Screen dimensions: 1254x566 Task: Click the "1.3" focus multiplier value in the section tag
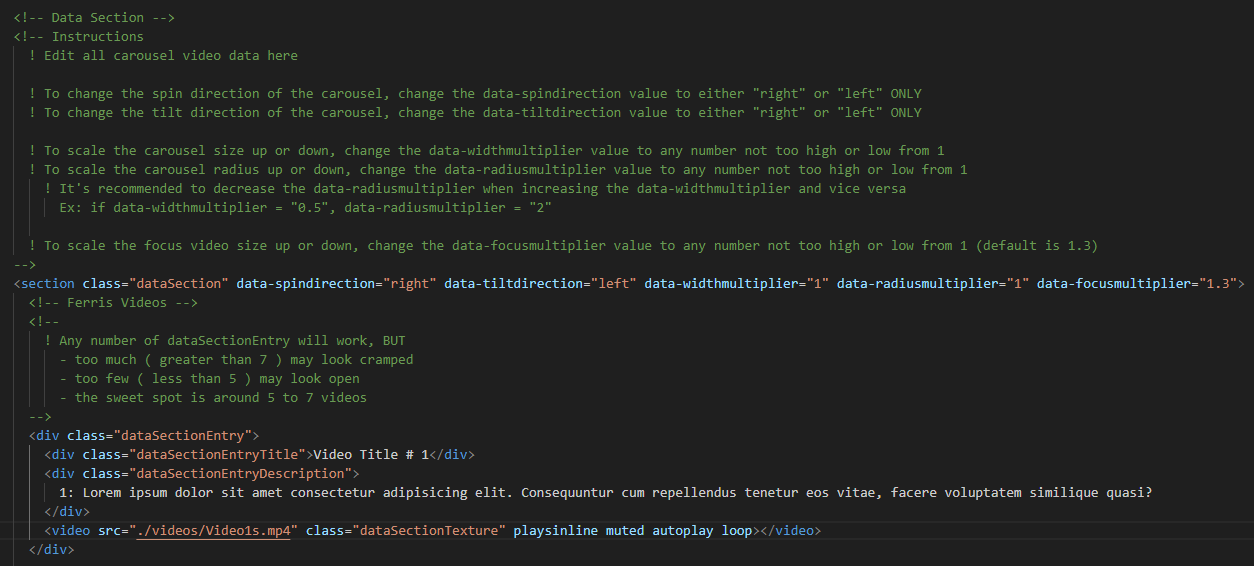tap(1214, 284)
